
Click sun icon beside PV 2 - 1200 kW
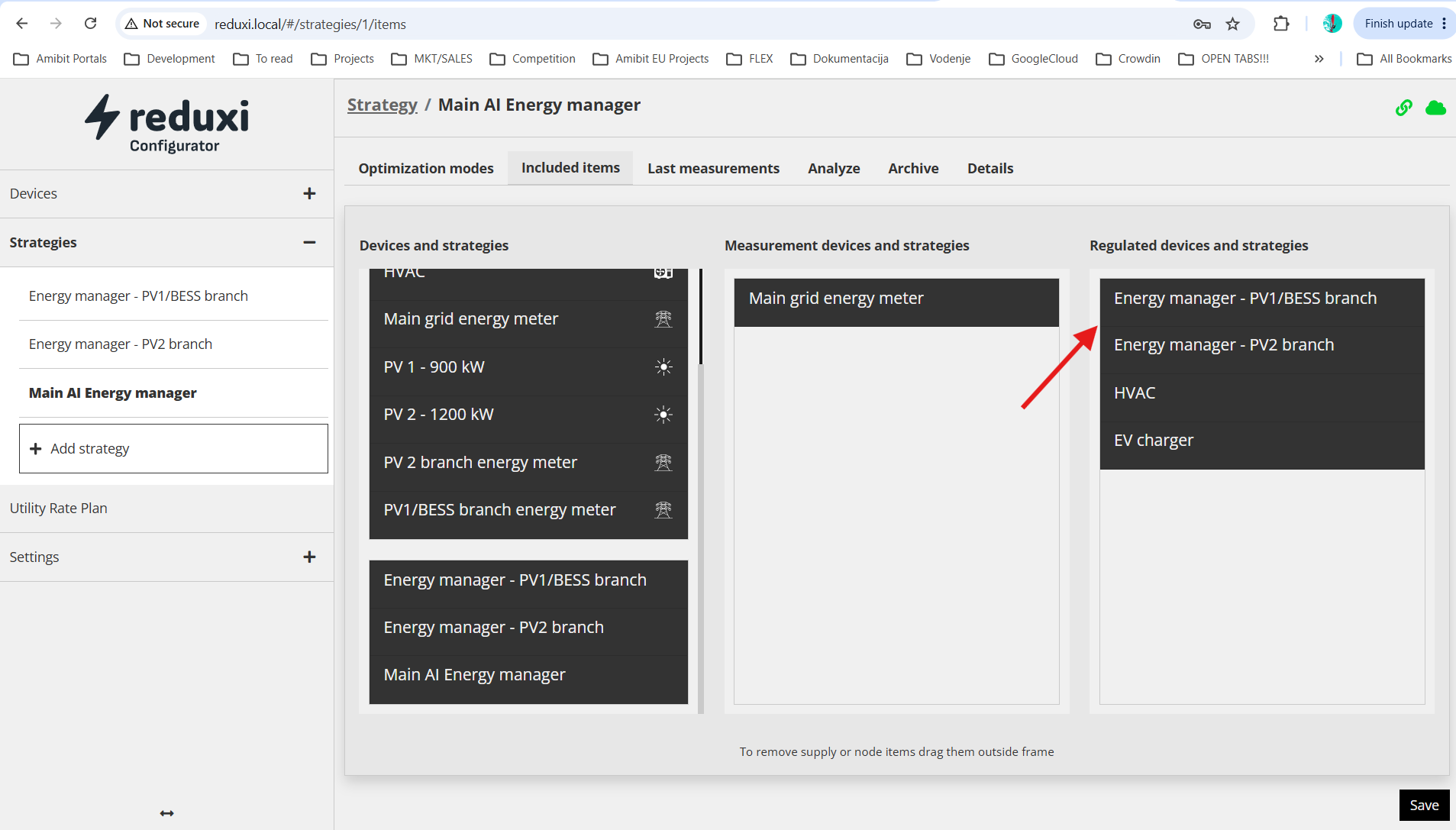coord(663,415)
